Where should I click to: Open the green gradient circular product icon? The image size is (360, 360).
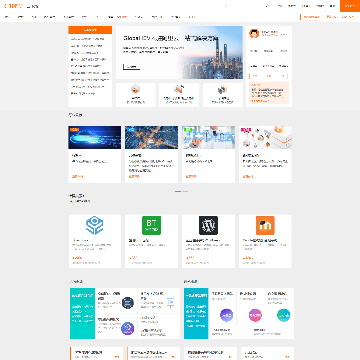(284, 315)
